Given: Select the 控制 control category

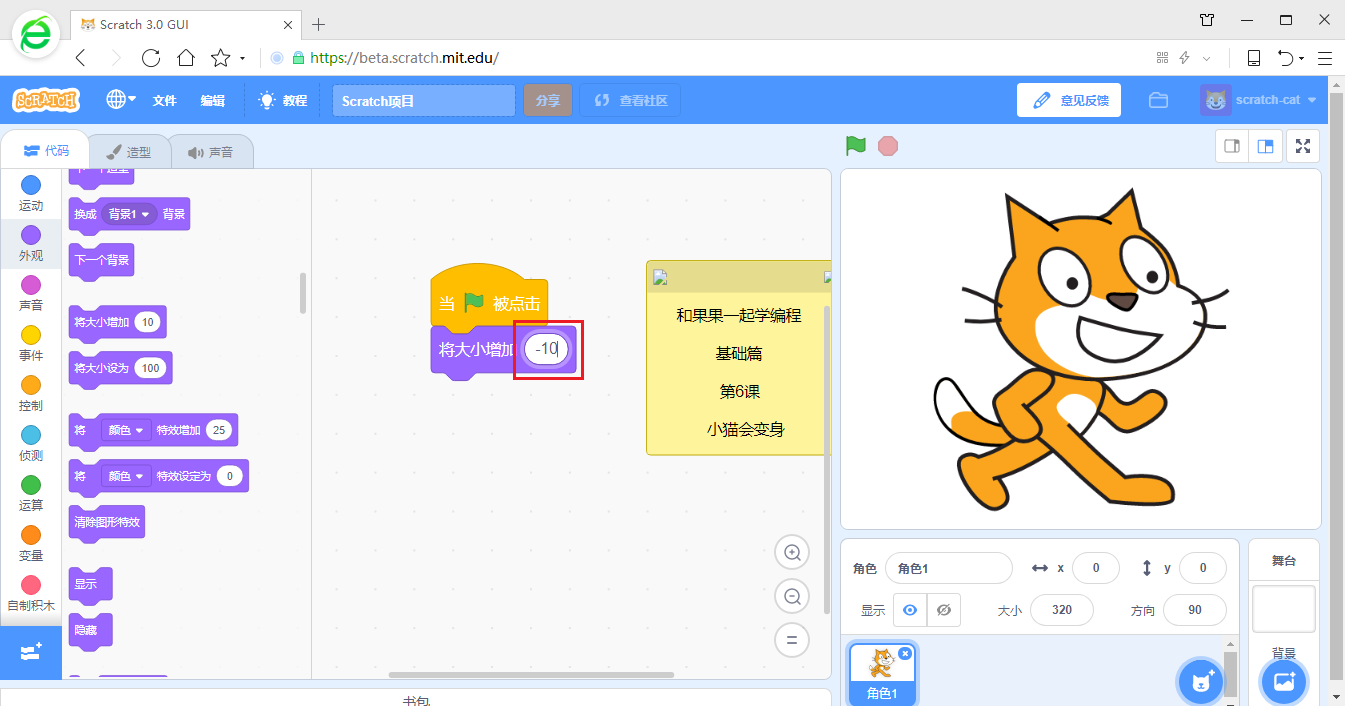Looking at the screenshot, I should click(x=31, y=394).
